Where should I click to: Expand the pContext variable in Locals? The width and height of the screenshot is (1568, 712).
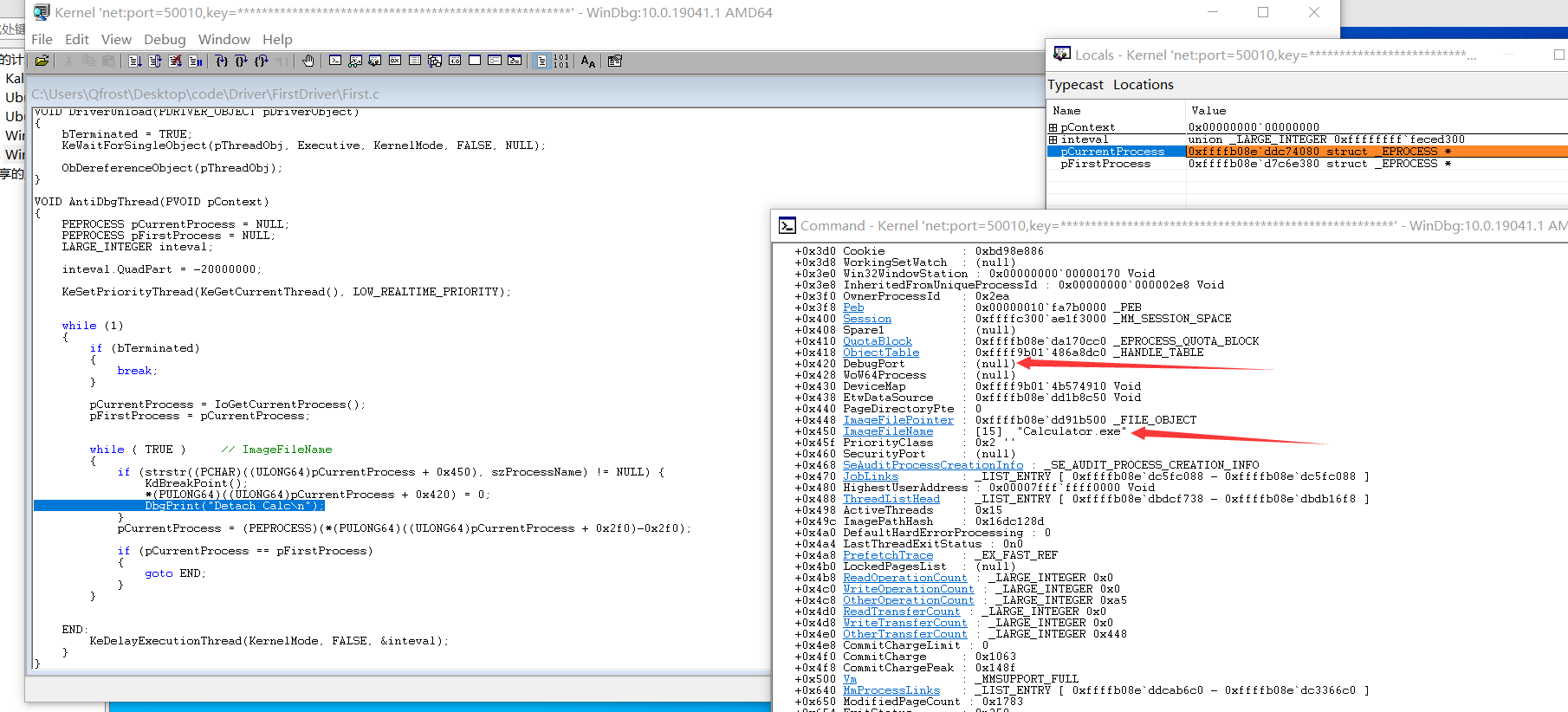click(1053, 127)
